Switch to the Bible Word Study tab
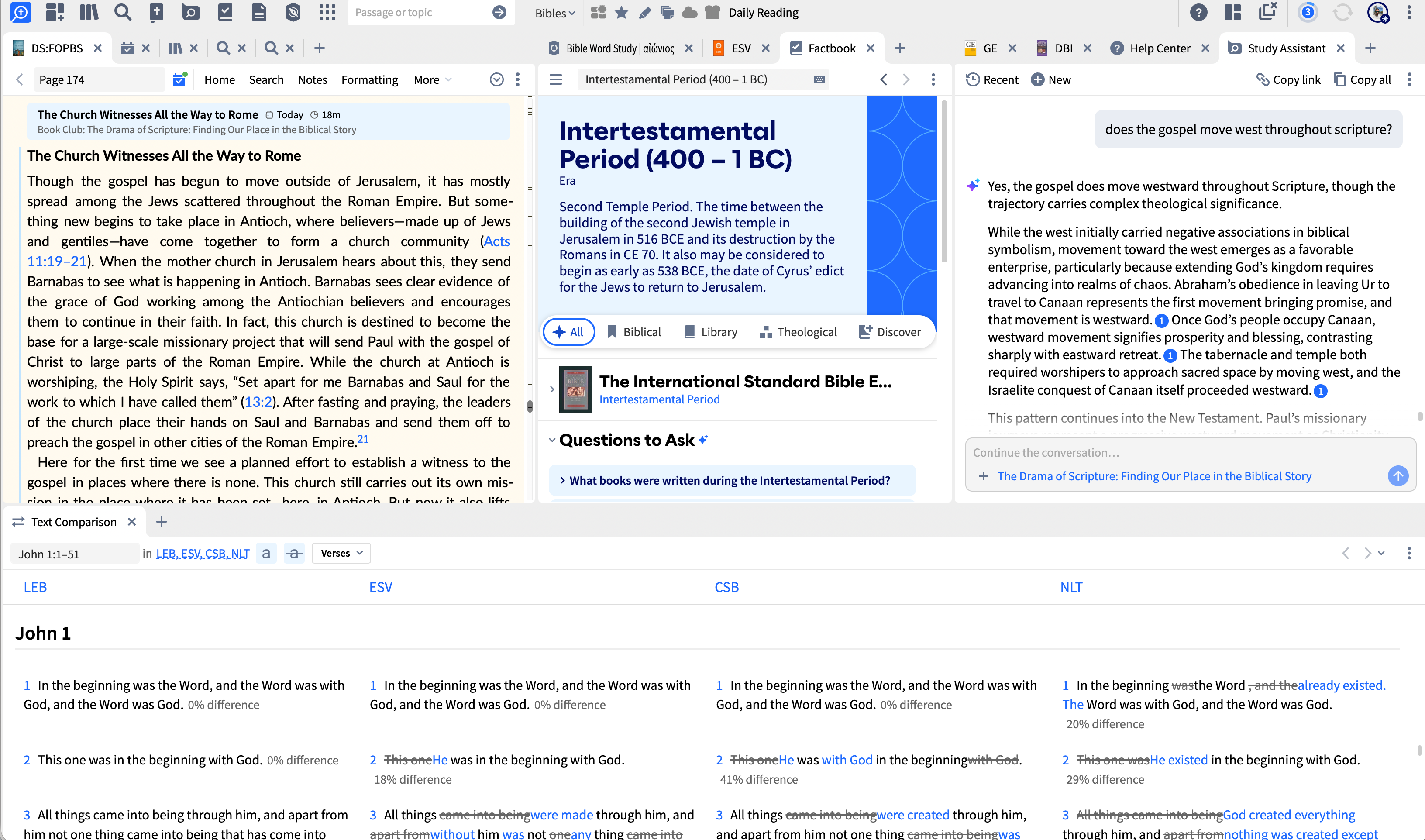Screen dimensions: 1425x840 tap(620, 48)
